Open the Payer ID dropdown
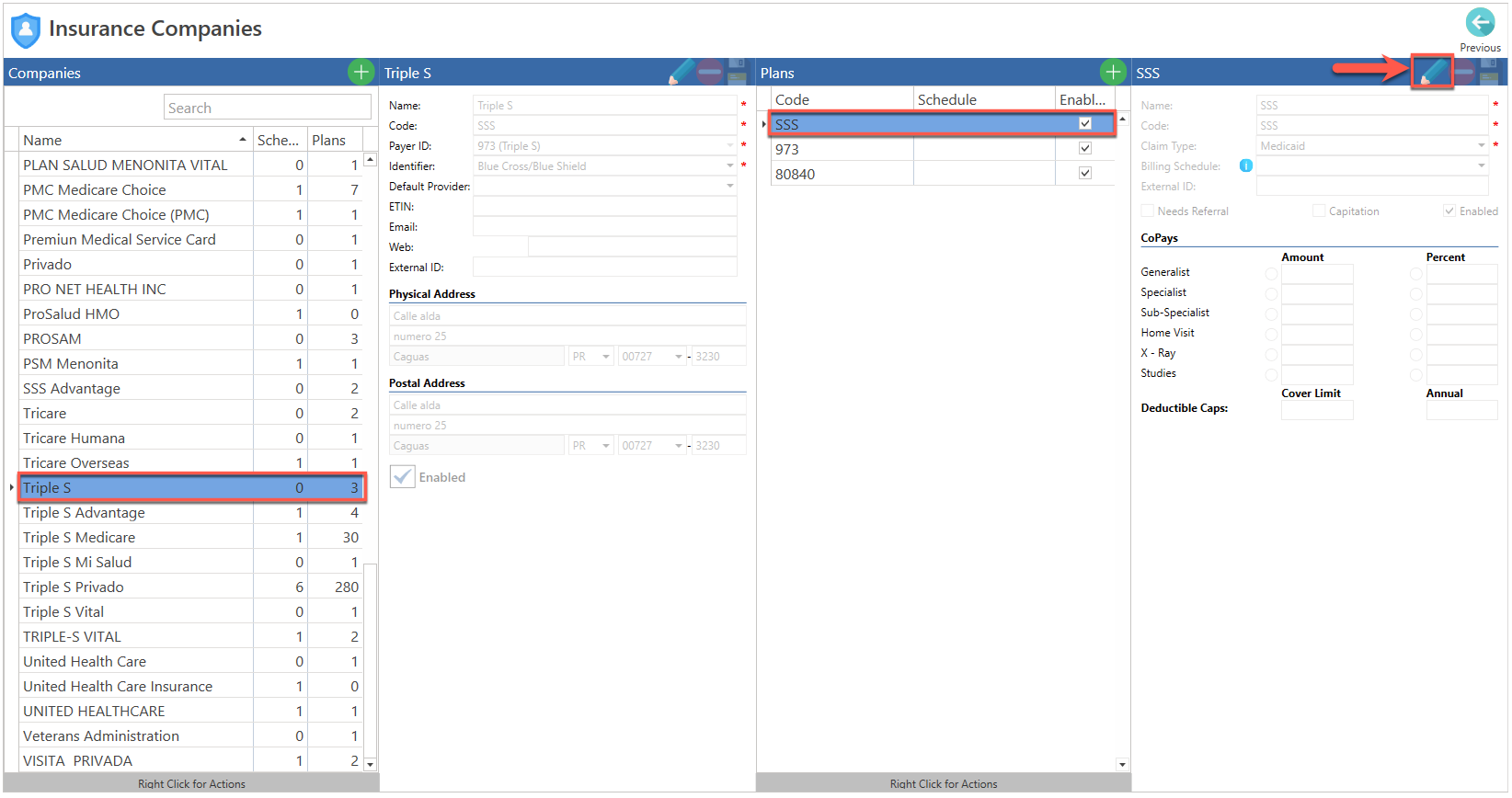The width and height of the screenshot is (1512, 798). [730, 145]
